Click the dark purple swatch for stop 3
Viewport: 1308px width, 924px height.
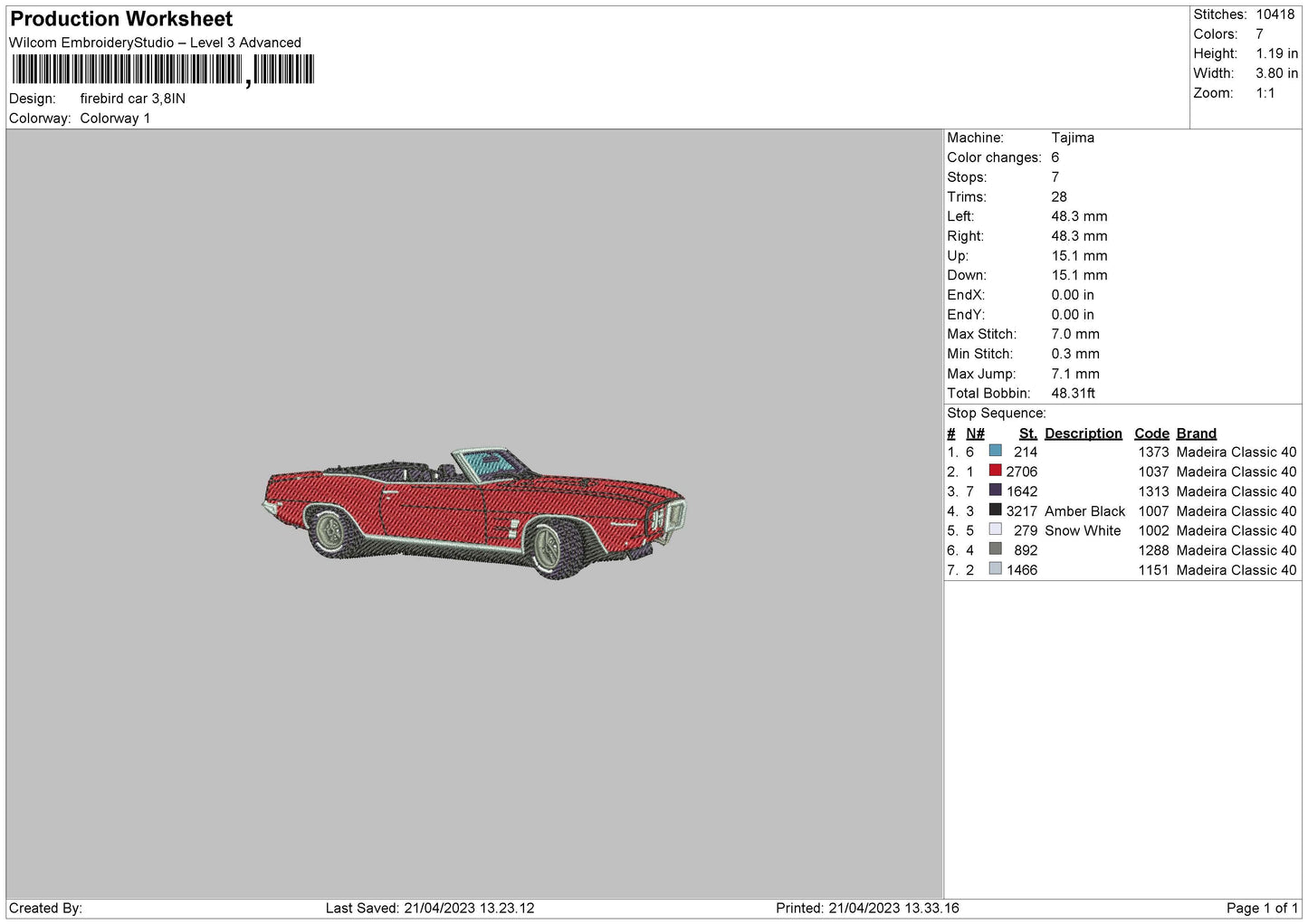(x=996, y=491)
